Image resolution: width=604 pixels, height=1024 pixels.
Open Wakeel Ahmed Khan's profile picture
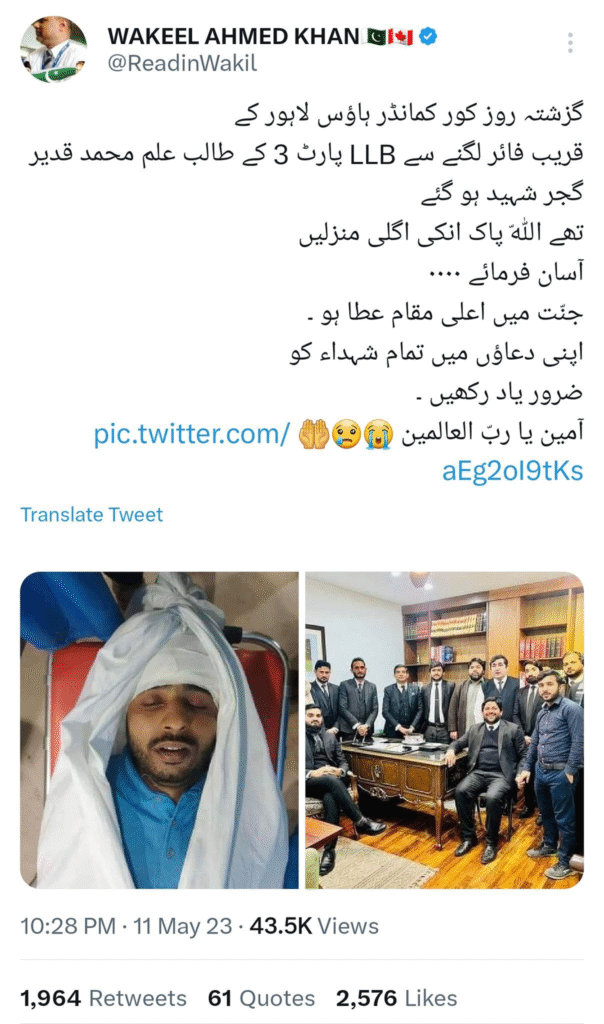tap(53, 50)
